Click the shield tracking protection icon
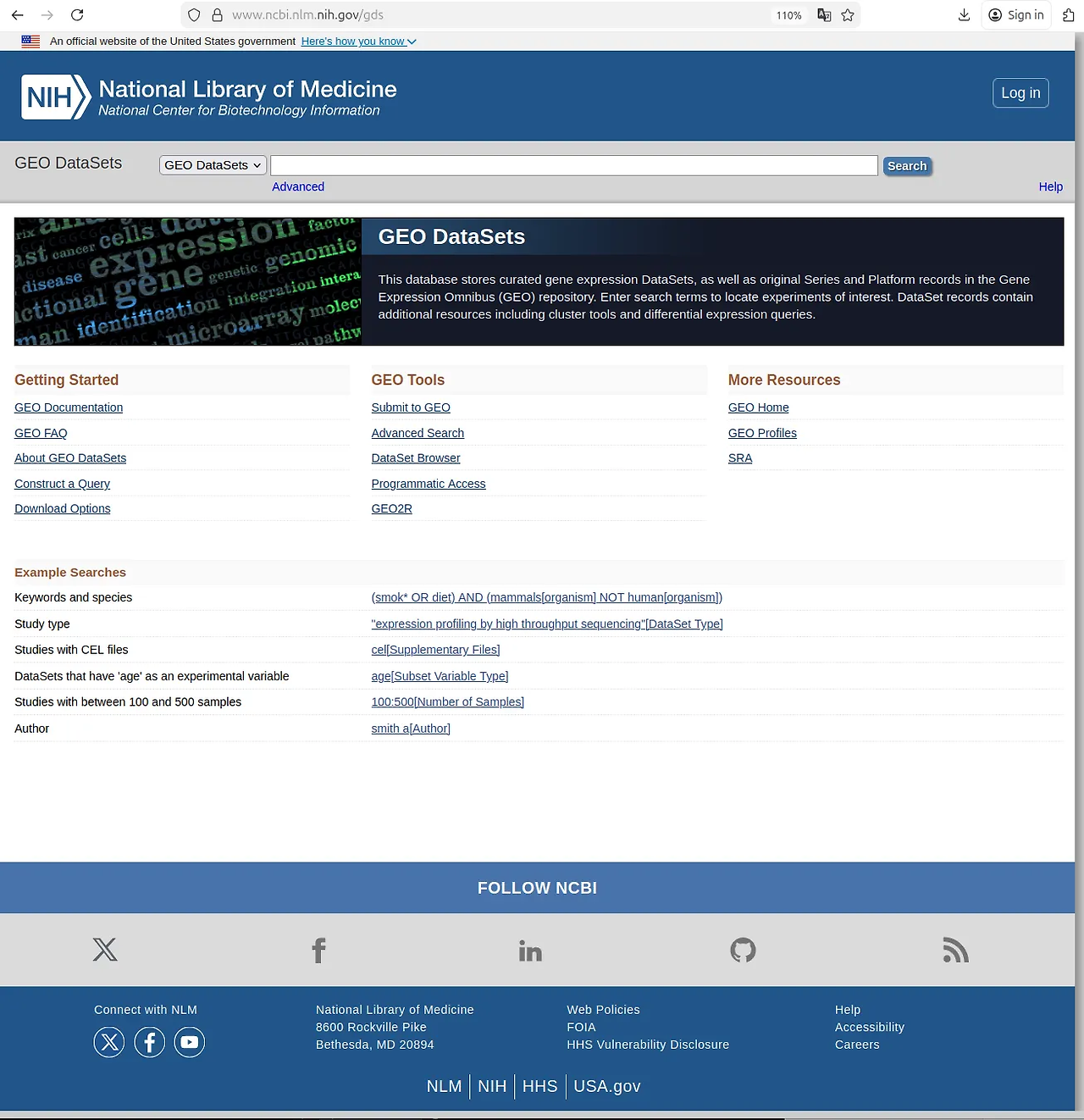Viewport: 1084px width, 1120px height. click(x=194, y=15)
